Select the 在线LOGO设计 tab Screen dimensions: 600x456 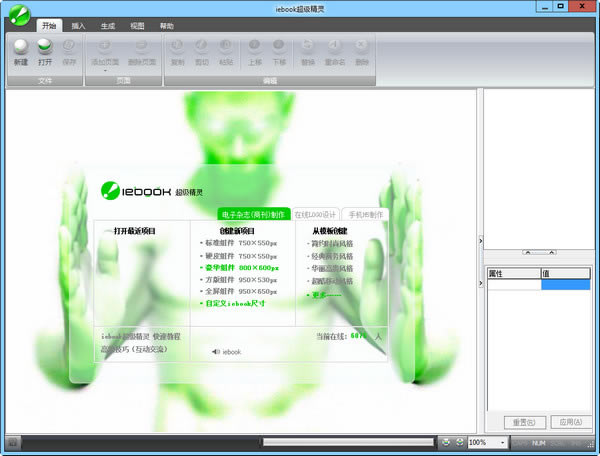[316, 214]
